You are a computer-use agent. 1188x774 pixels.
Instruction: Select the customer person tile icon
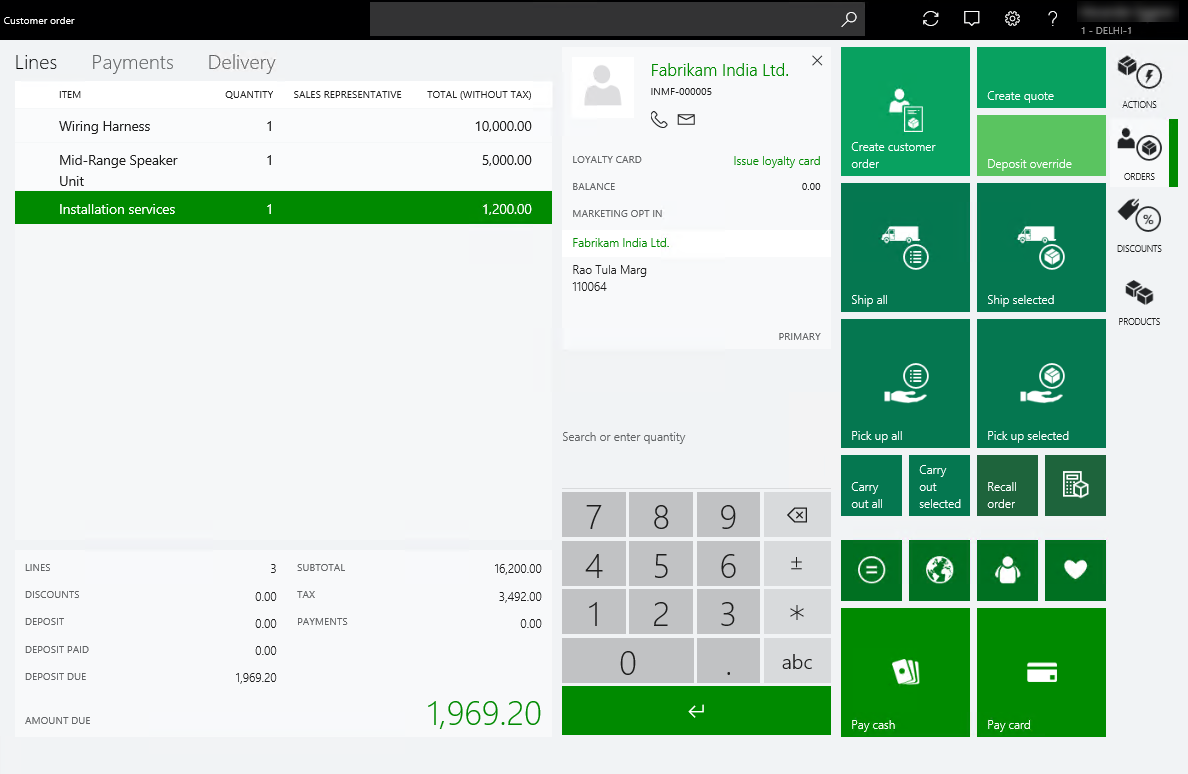coord(1007,570)
